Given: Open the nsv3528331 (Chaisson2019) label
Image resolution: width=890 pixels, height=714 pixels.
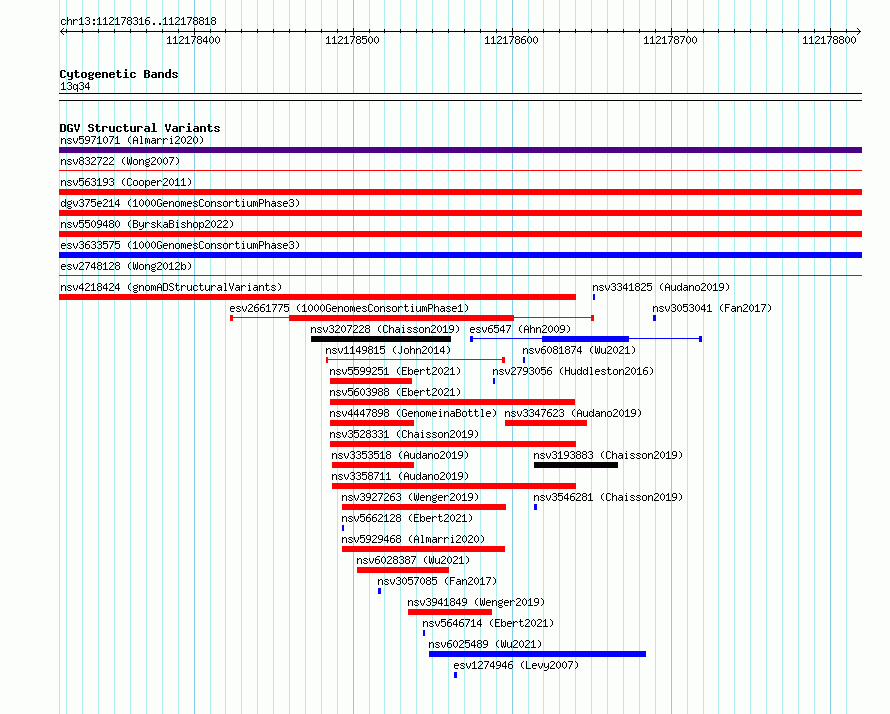Looking at the screenshot, I should coord(404,434).
